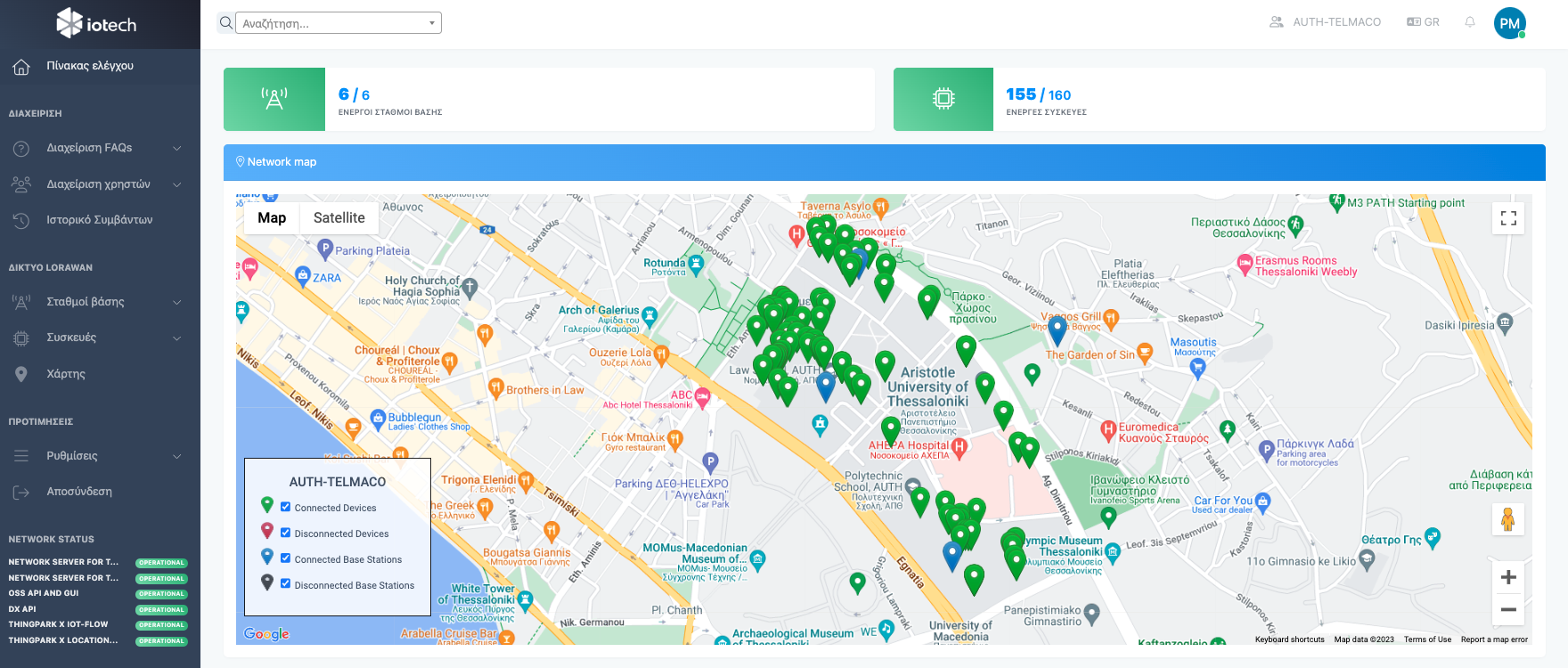This screenshot has height=668, width=1568.
Task: Open the PM user avatar
Action: [x=1509, y=23]
